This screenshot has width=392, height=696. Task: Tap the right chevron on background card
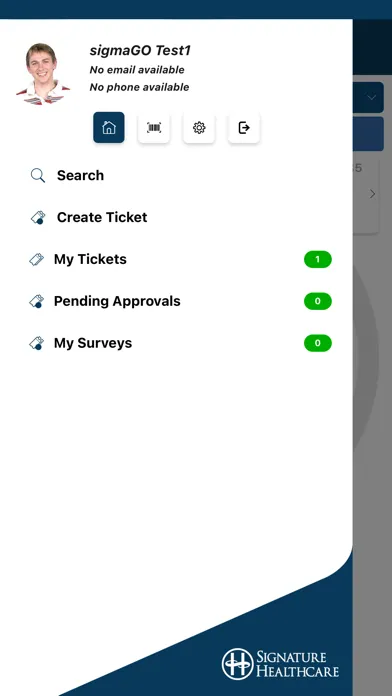(x=372, y=194)
